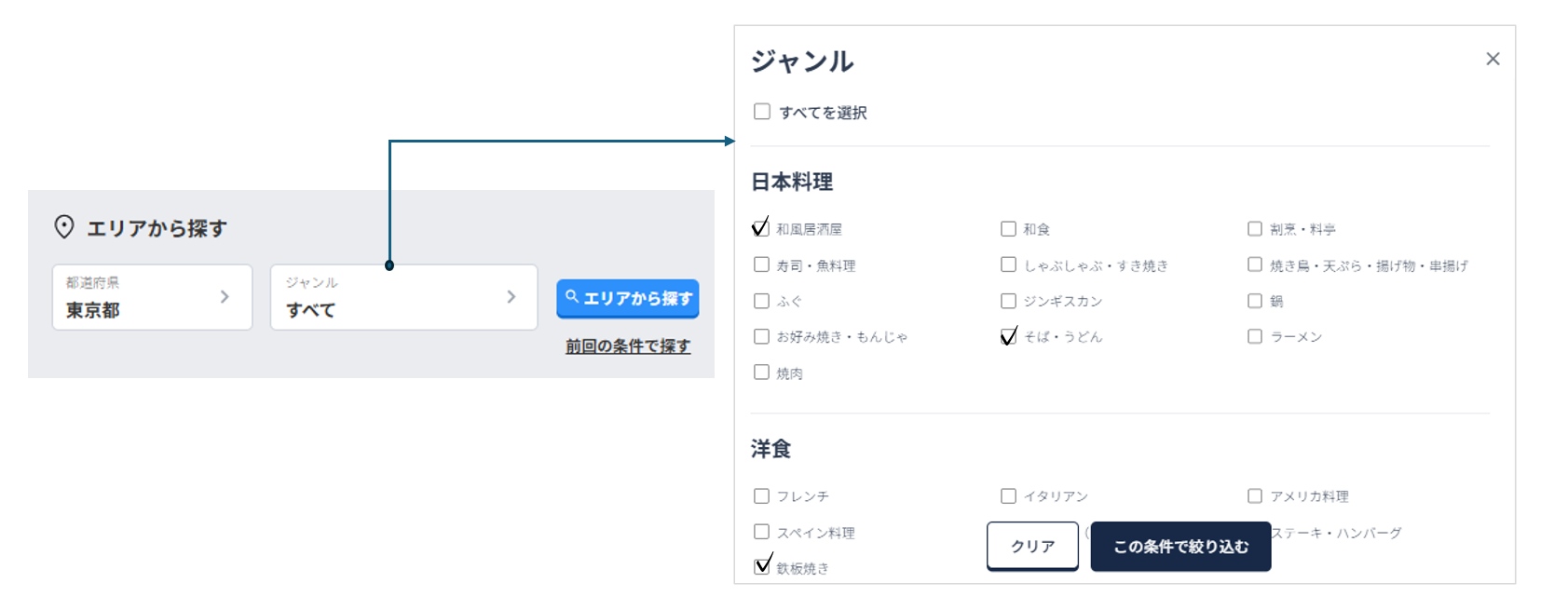
Task: Click the chevron arrow in the 東京都 field
Action: click(225, 297)
